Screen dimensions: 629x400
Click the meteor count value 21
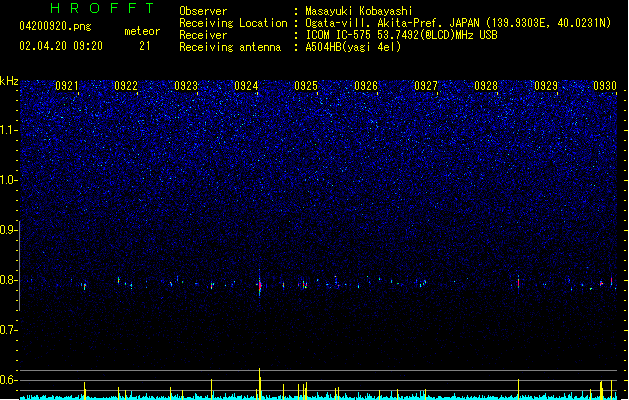tap(145, 46)
